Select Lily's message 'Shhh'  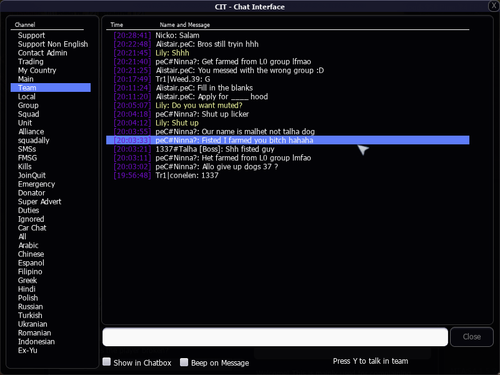288,53
